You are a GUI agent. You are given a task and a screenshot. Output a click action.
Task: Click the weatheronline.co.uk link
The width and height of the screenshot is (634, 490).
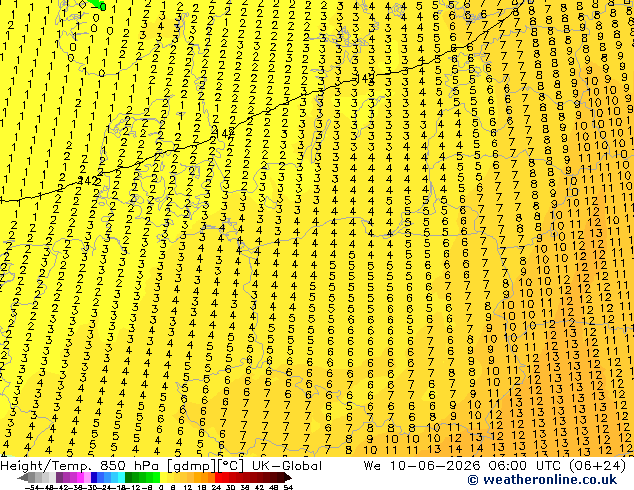542,479
